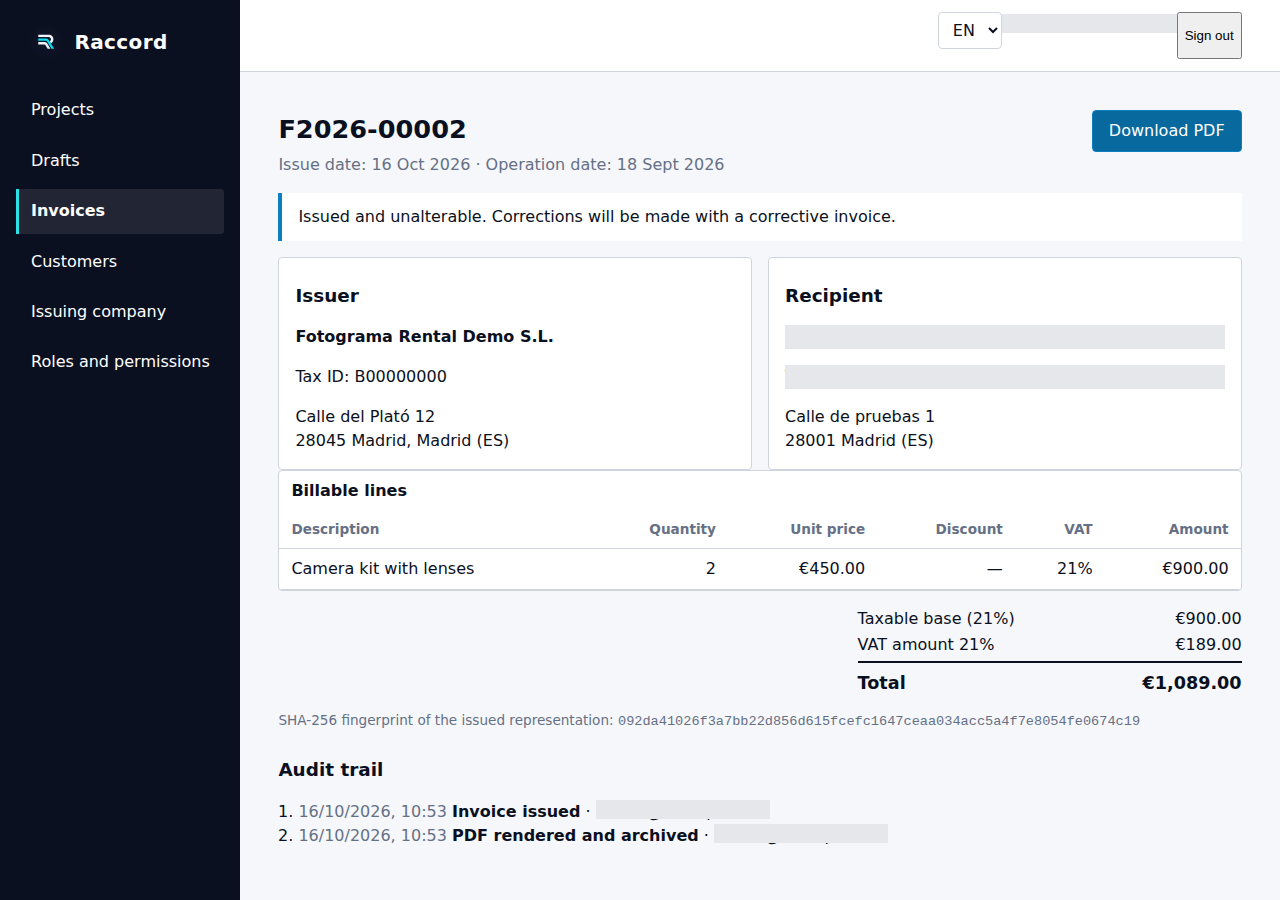Click the VAT column header
The width and height of the screenshot is (1280, 900).
[1078, 529]
